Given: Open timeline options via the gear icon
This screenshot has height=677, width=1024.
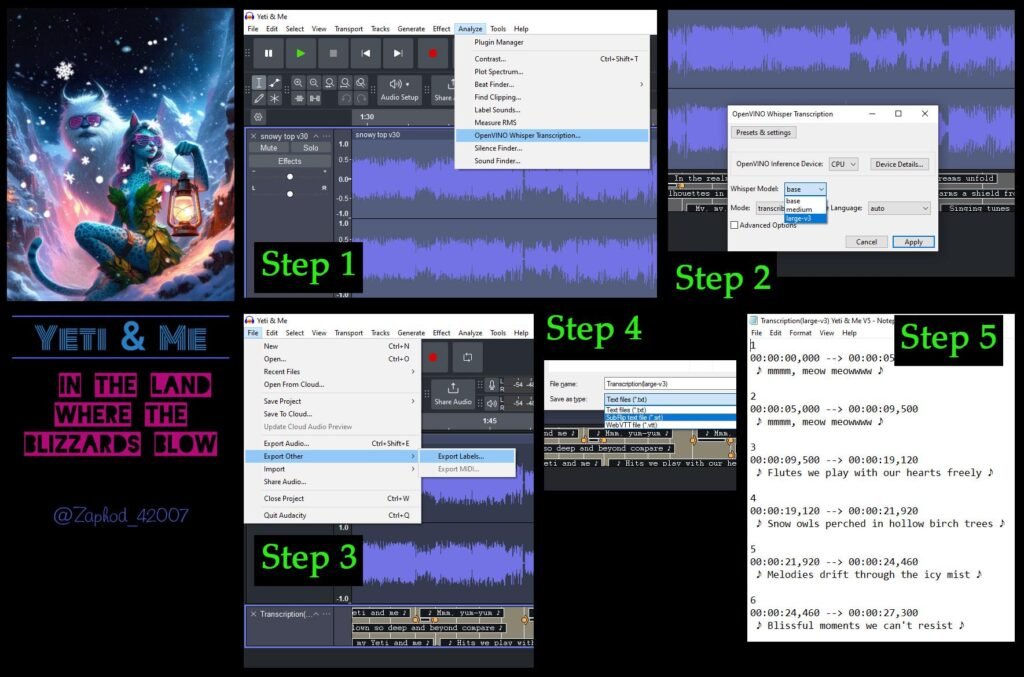Looking at the screenshot, I should [259, 117].
